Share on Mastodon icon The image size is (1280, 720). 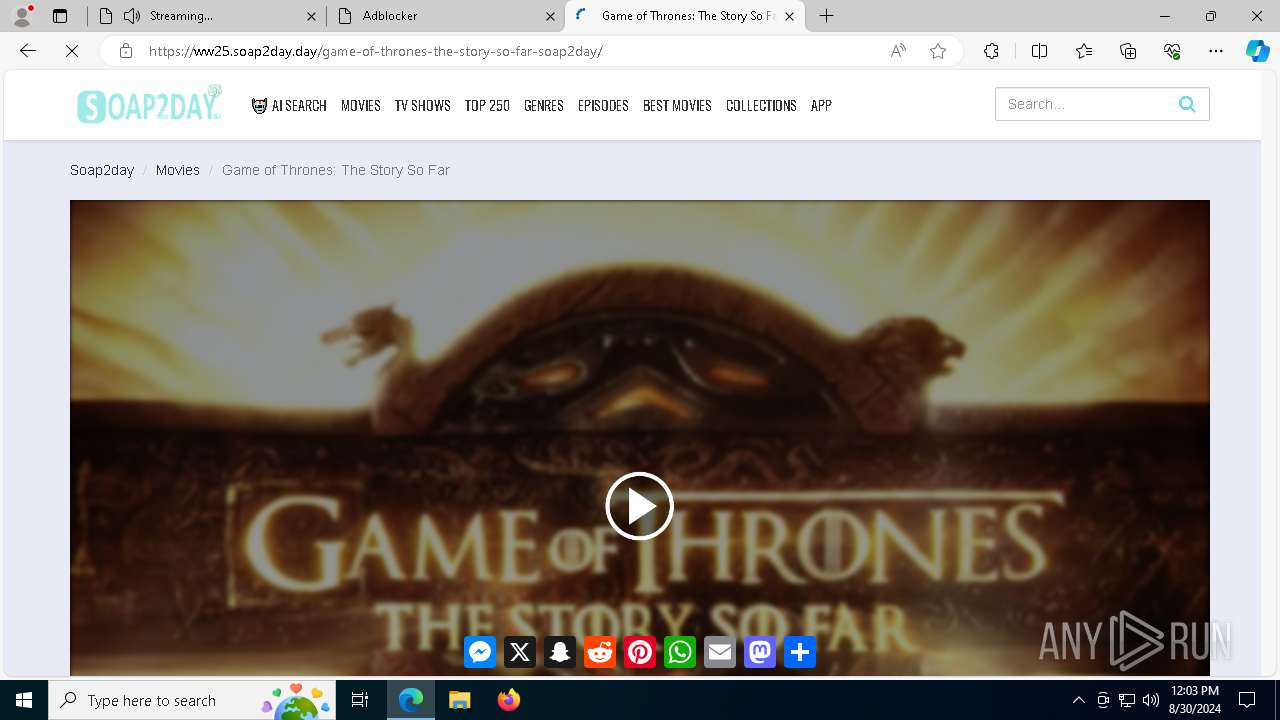(760, 652)
